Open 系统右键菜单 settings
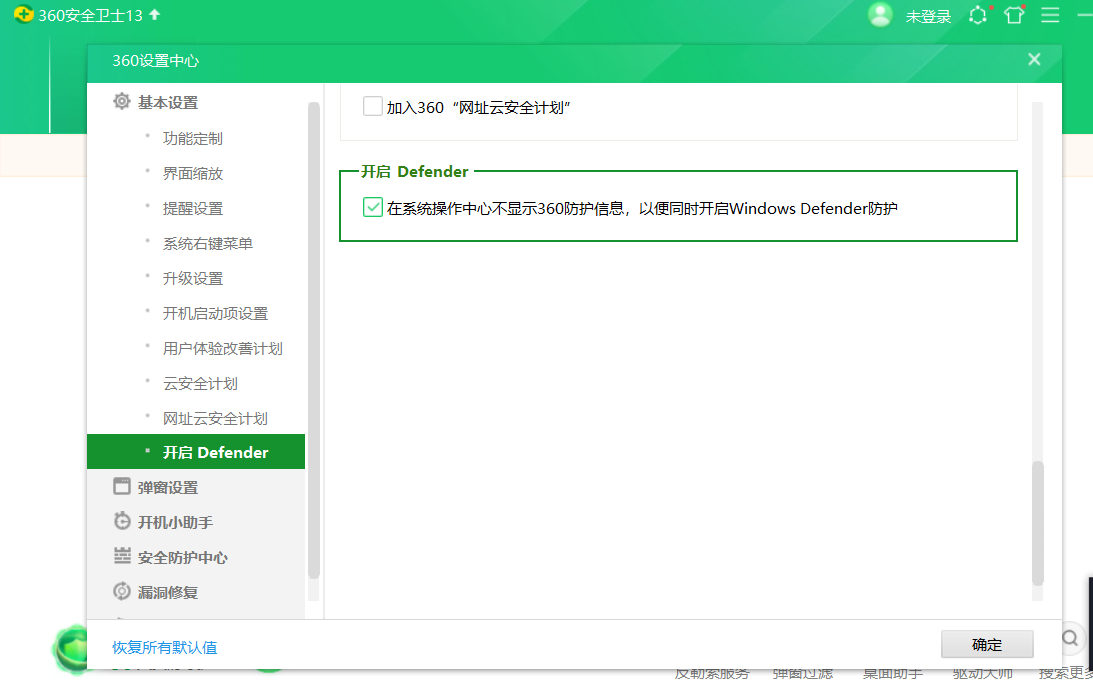The image size is (1093, 696). click(x=208, y=243)
